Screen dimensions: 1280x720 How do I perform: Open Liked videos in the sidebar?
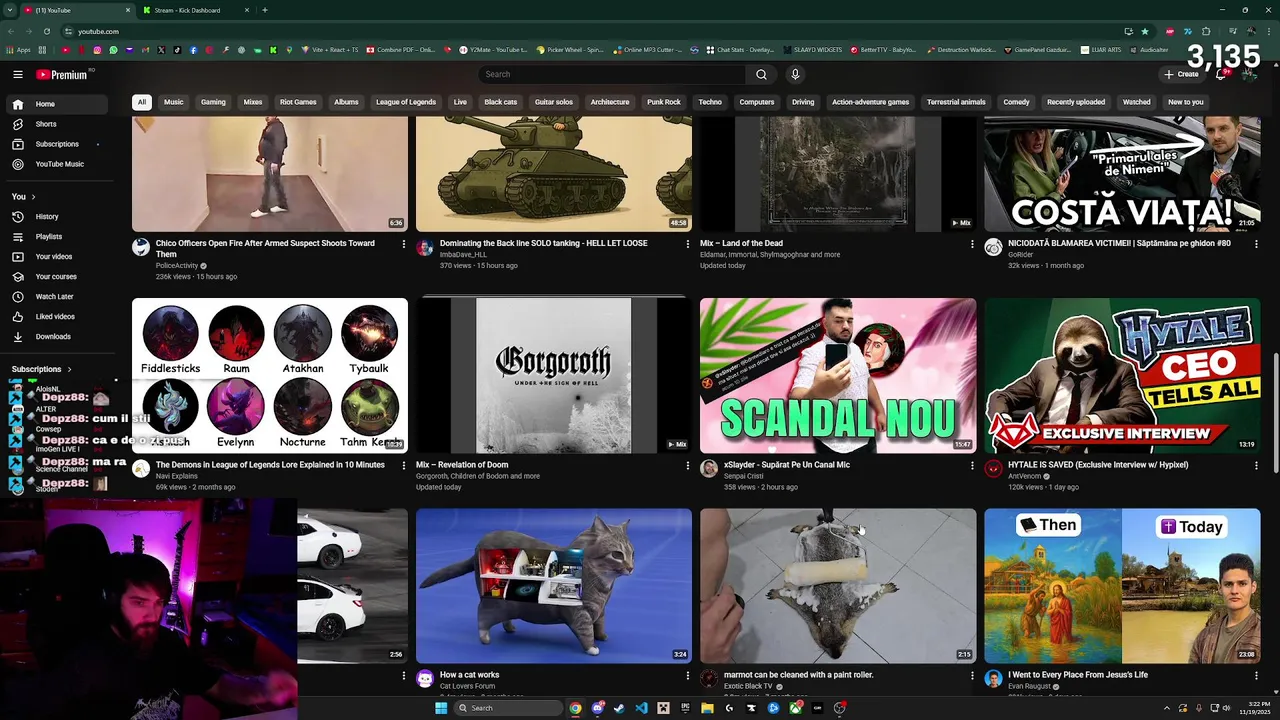[x=56, y=317]
